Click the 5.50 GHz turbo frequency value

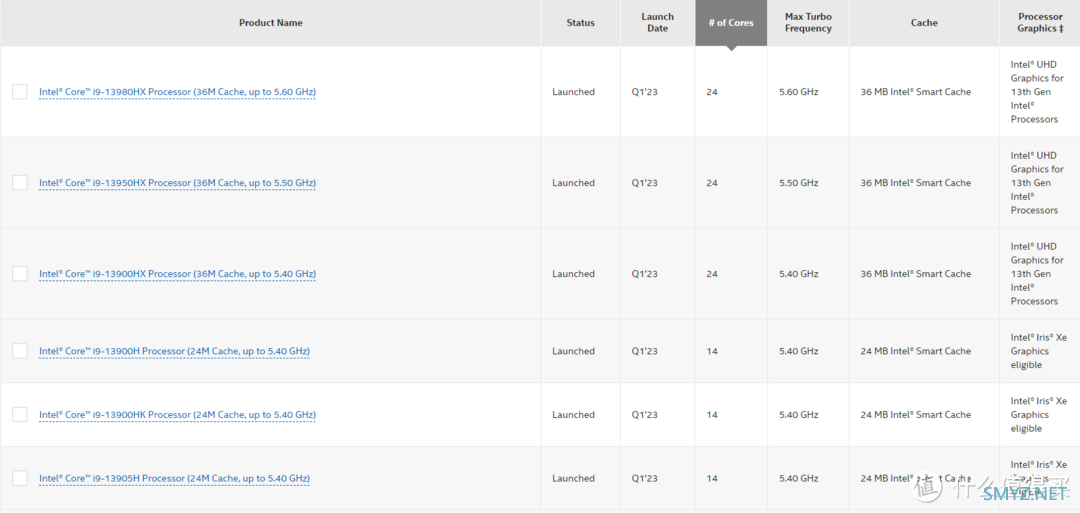tap(798, 182)
